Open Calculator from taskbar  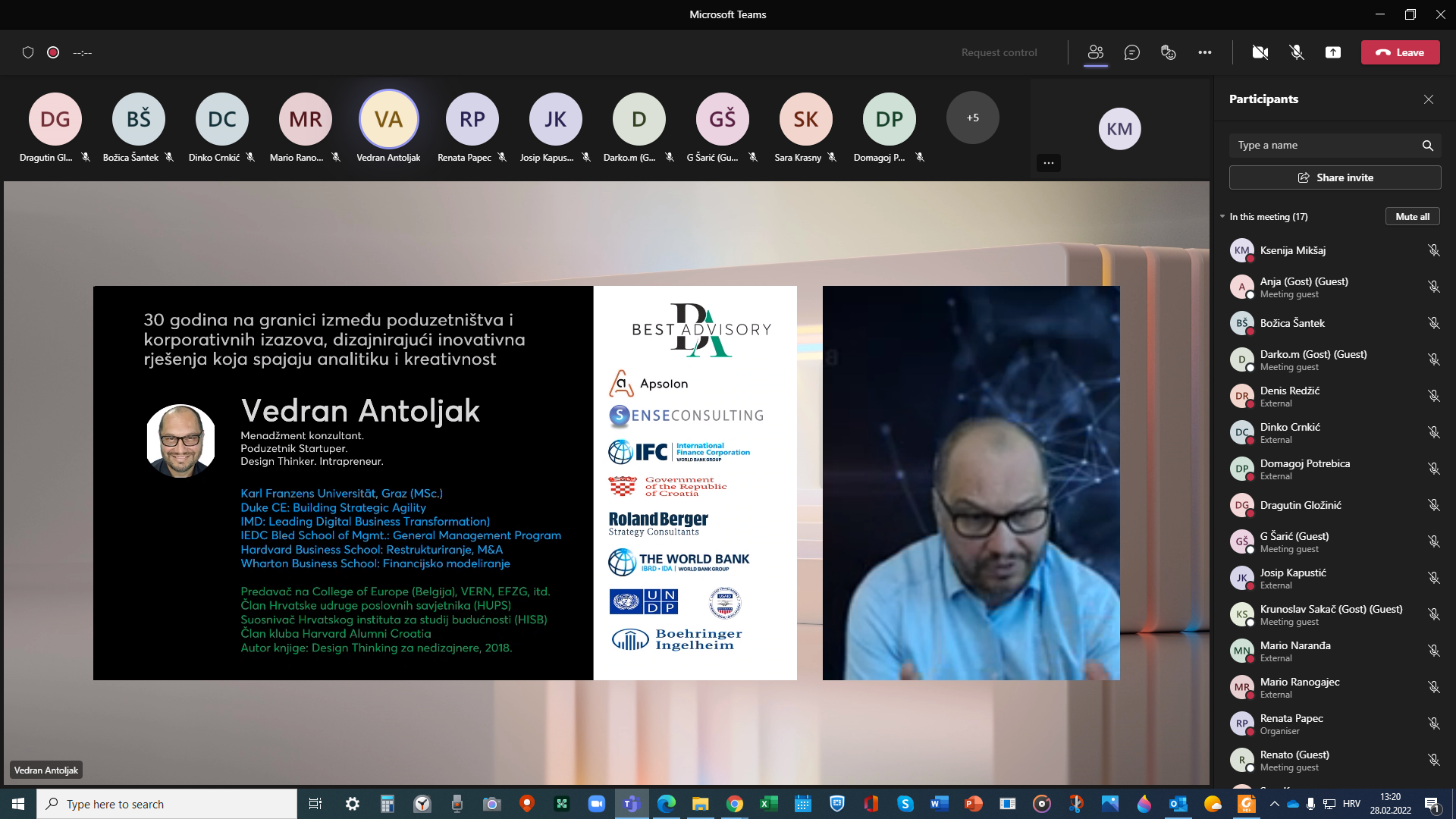click(x=388, y=804)
